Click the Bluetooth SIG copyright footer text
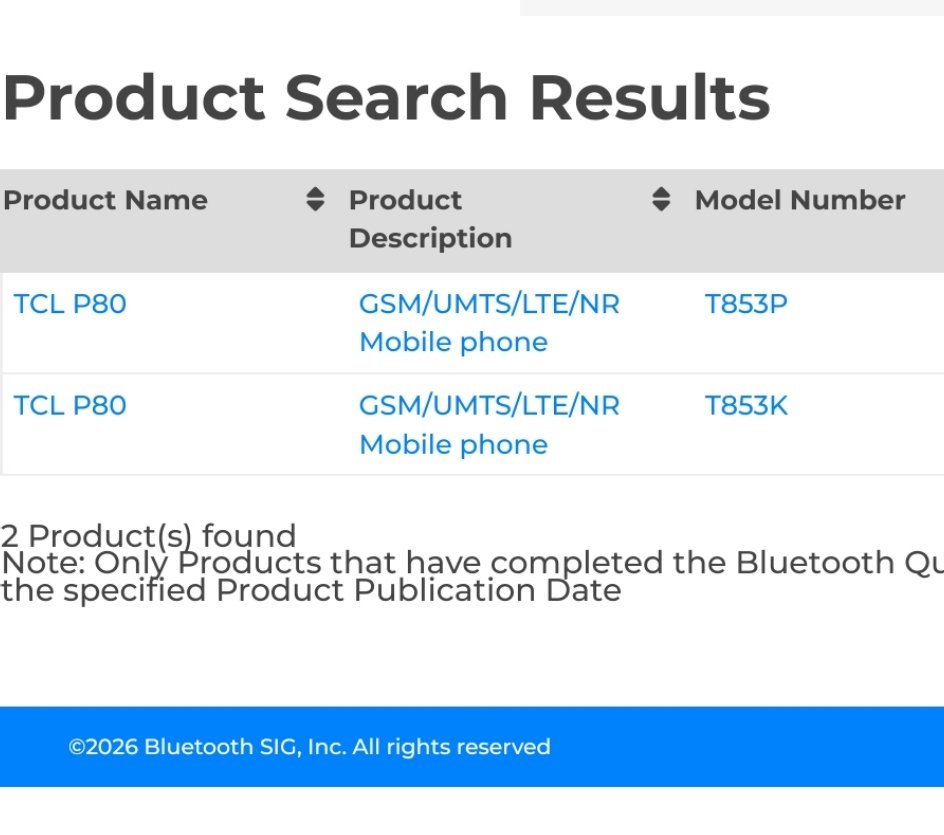The width and height of the screenshot is (944, 835). (309, 747)
